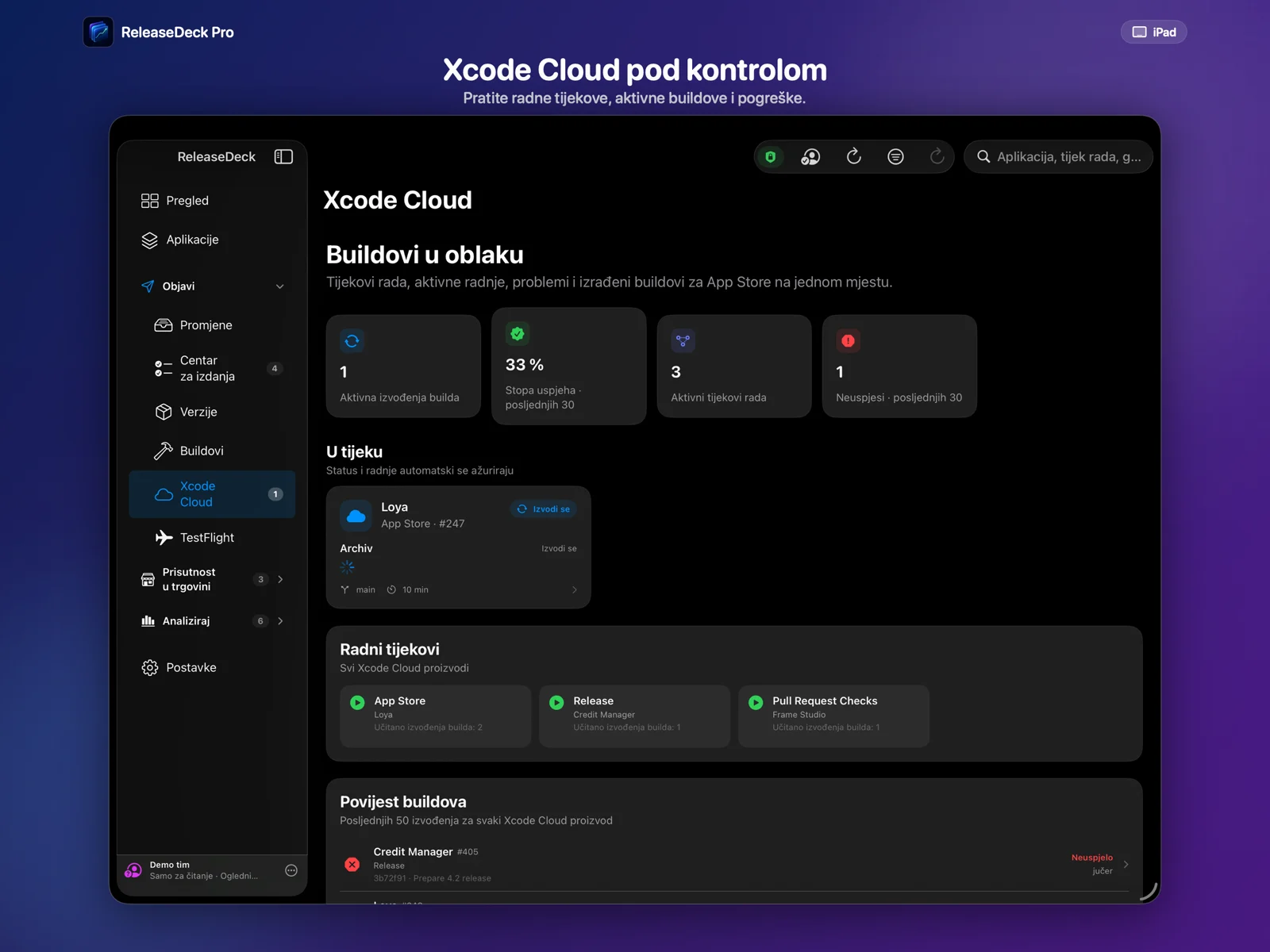Click the ReleaseDeck Pro logo icon
Screen dimensions: 1270x952
point(98,32)
